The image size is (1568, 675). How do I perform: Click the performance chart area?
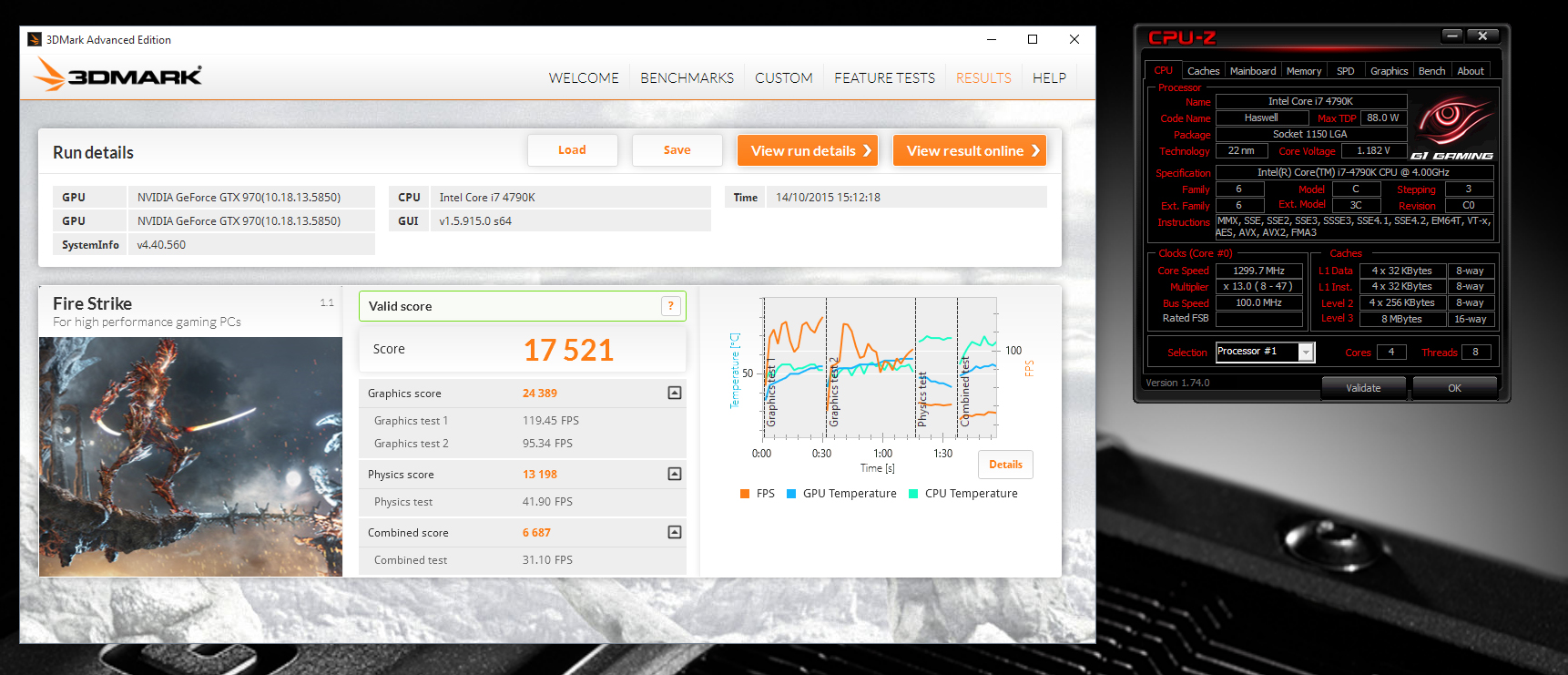879,369
